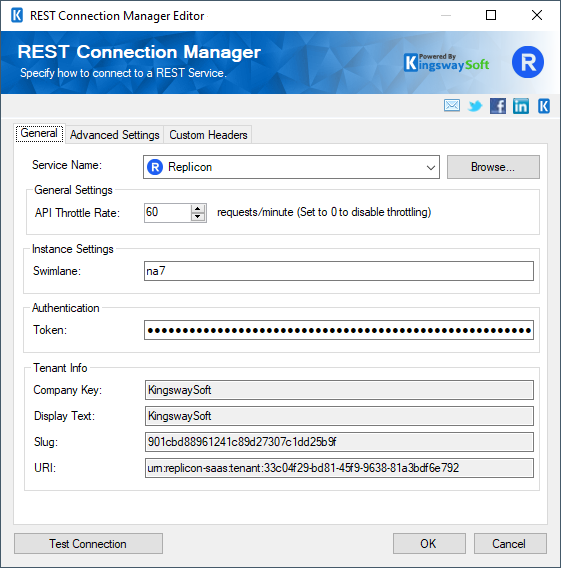The image size is (561, 568).
Task: Click the OK button
Action: point(429,544)
